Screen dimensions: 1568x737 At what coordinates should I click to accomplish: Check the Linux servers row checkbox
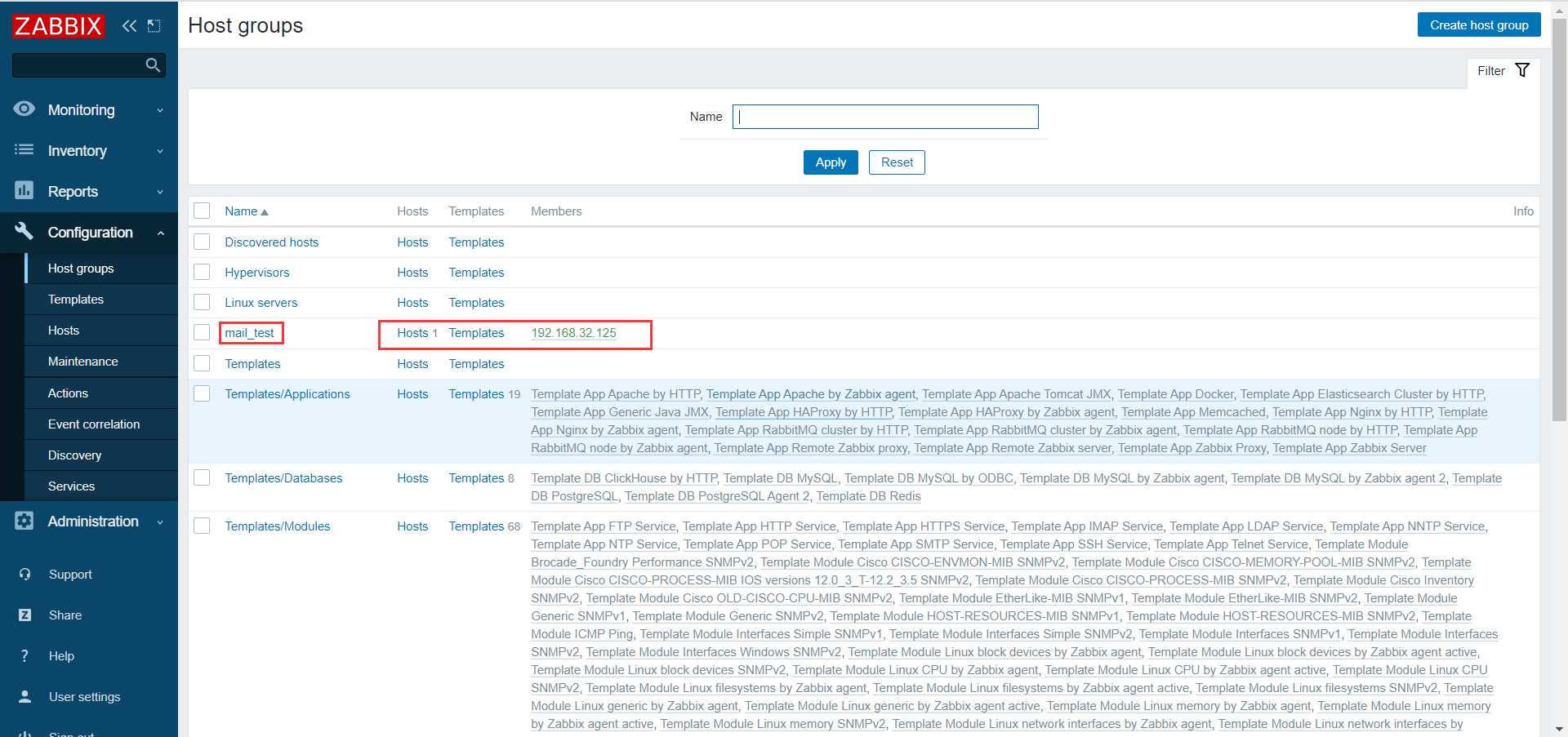pyautogui.click(x=202, y=302)
